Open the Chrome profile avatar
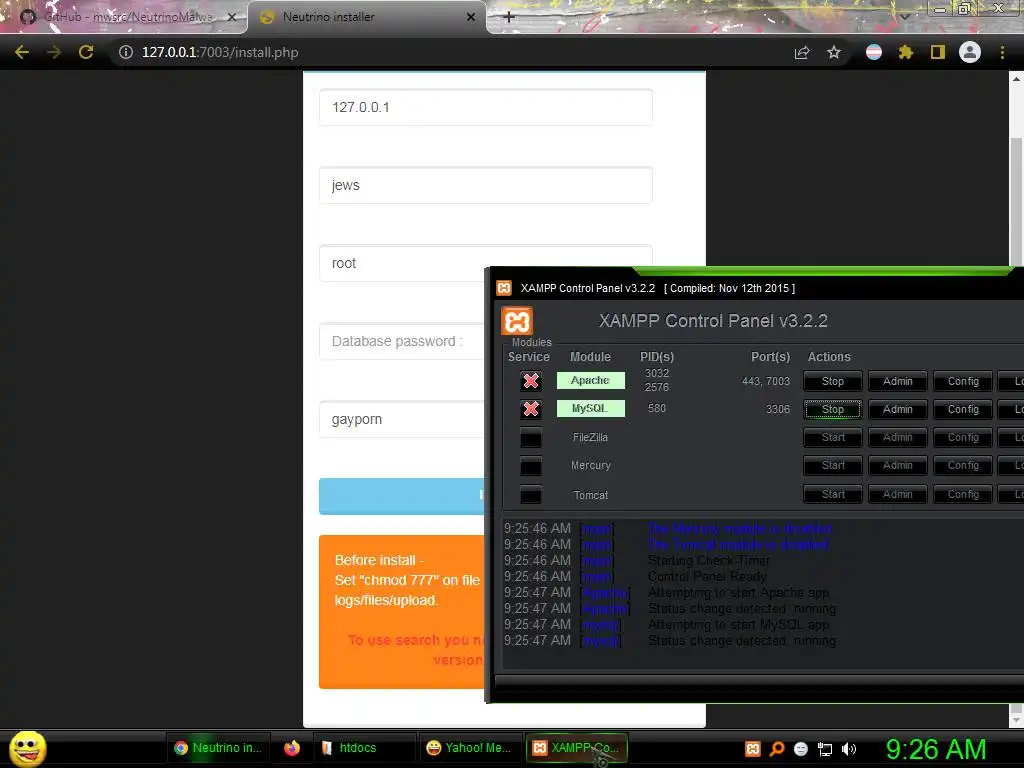 pyautogui.click(x=970, y=52)
